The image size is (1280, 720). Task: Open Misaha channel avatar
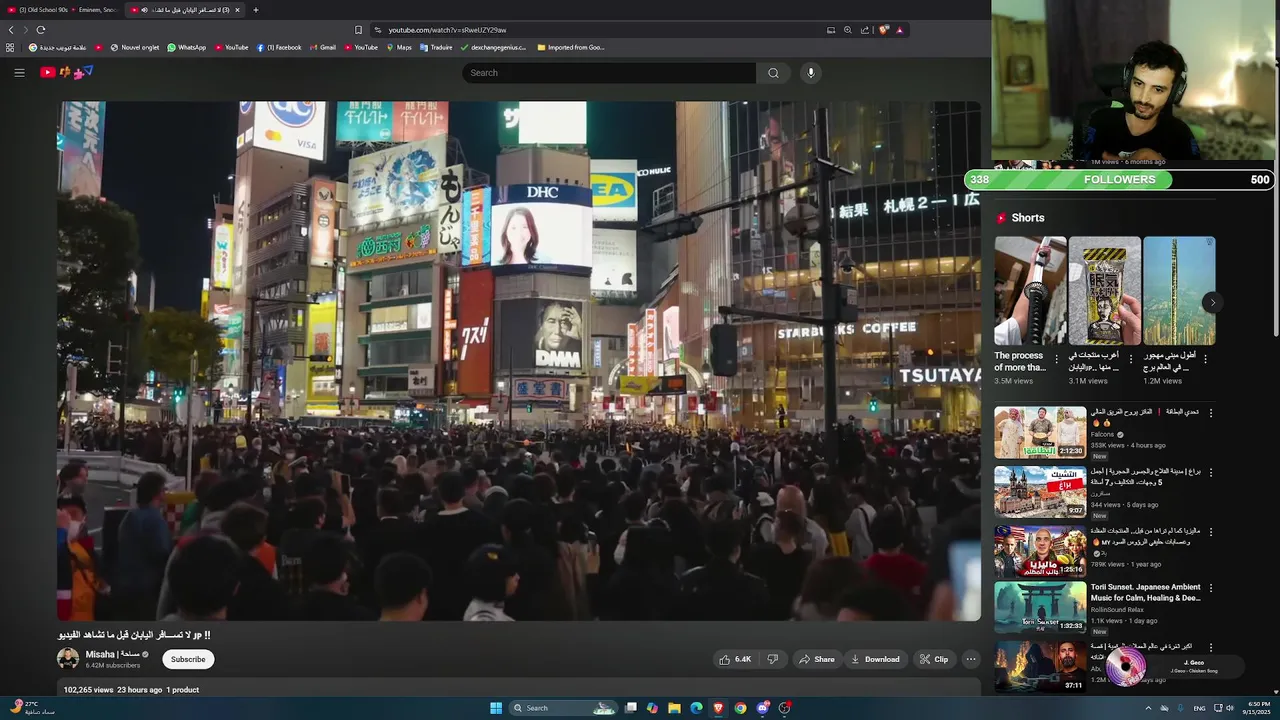68,658
